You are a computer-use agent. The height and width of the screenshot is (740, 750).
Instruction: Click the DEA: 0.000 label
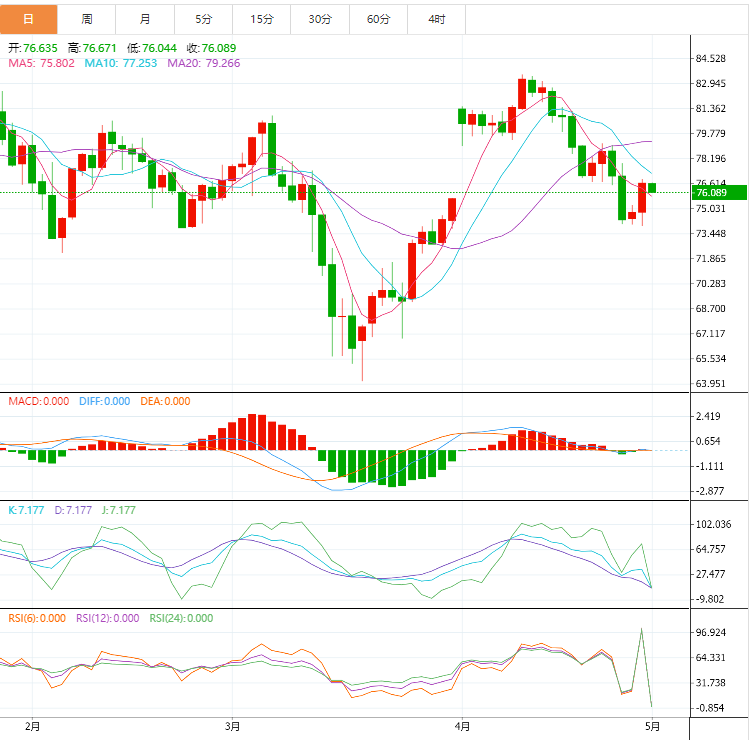[x=164, y=401]
